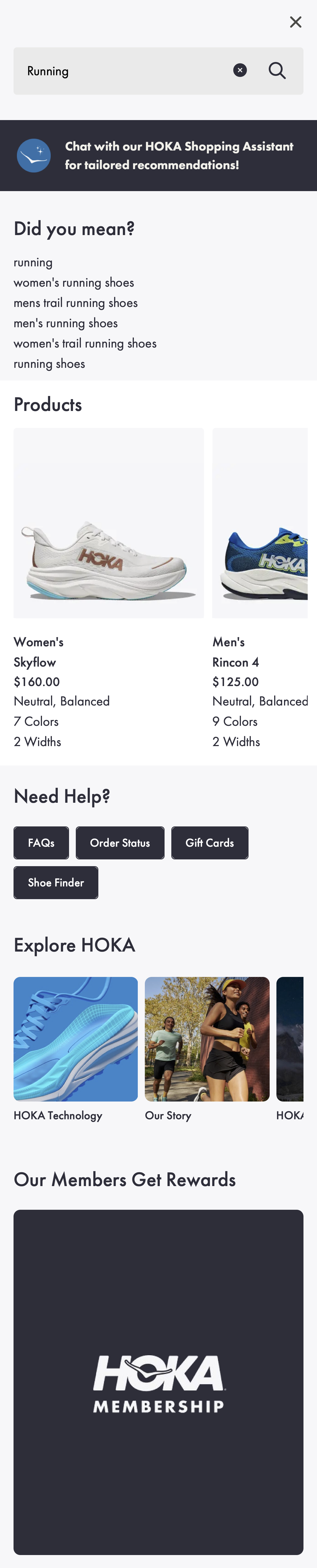Viewport: 317px width, 1568px height.
Task: Check your Order Status
Action: [x=120, y=843]
